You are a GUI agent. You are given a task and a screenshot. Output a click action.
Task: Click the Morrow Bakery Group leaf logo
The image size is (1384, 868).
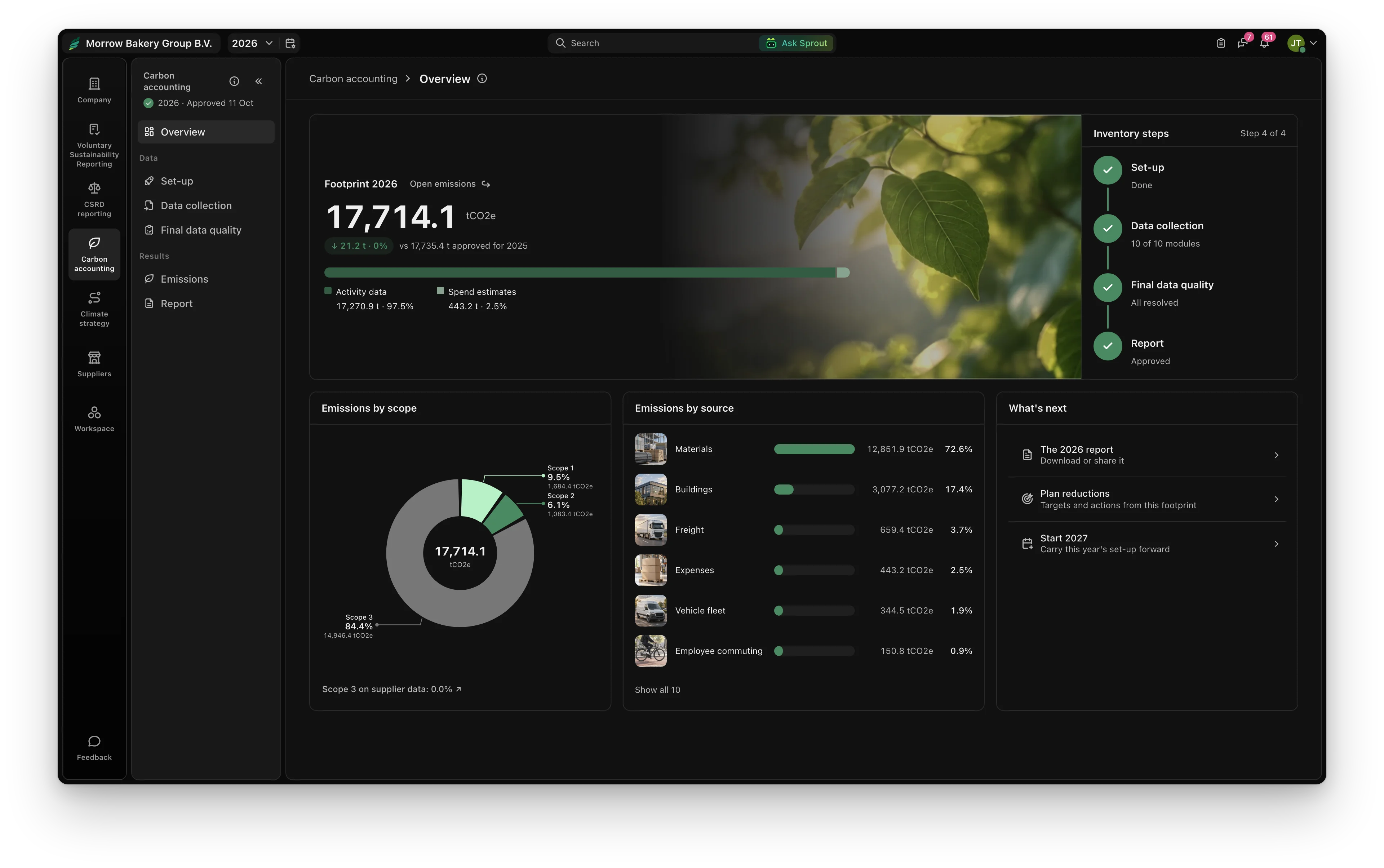click(x=75, y=43)
